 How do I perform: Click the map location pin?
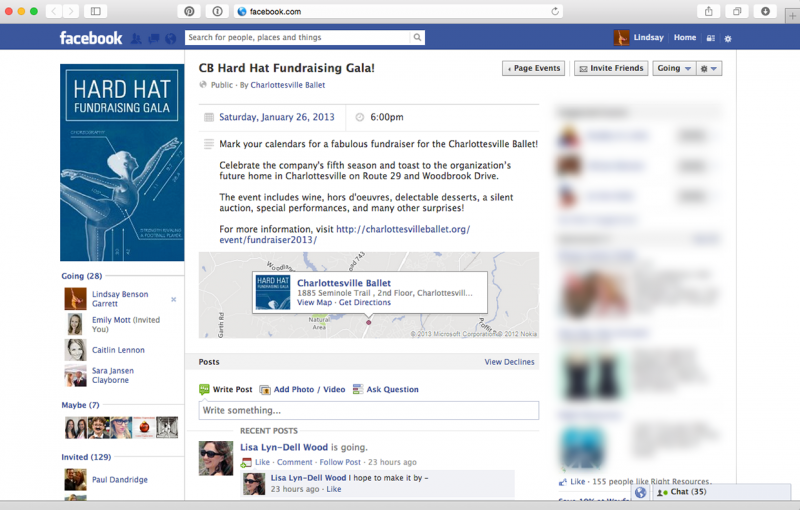pyautogui.click(x=368, y=322)
